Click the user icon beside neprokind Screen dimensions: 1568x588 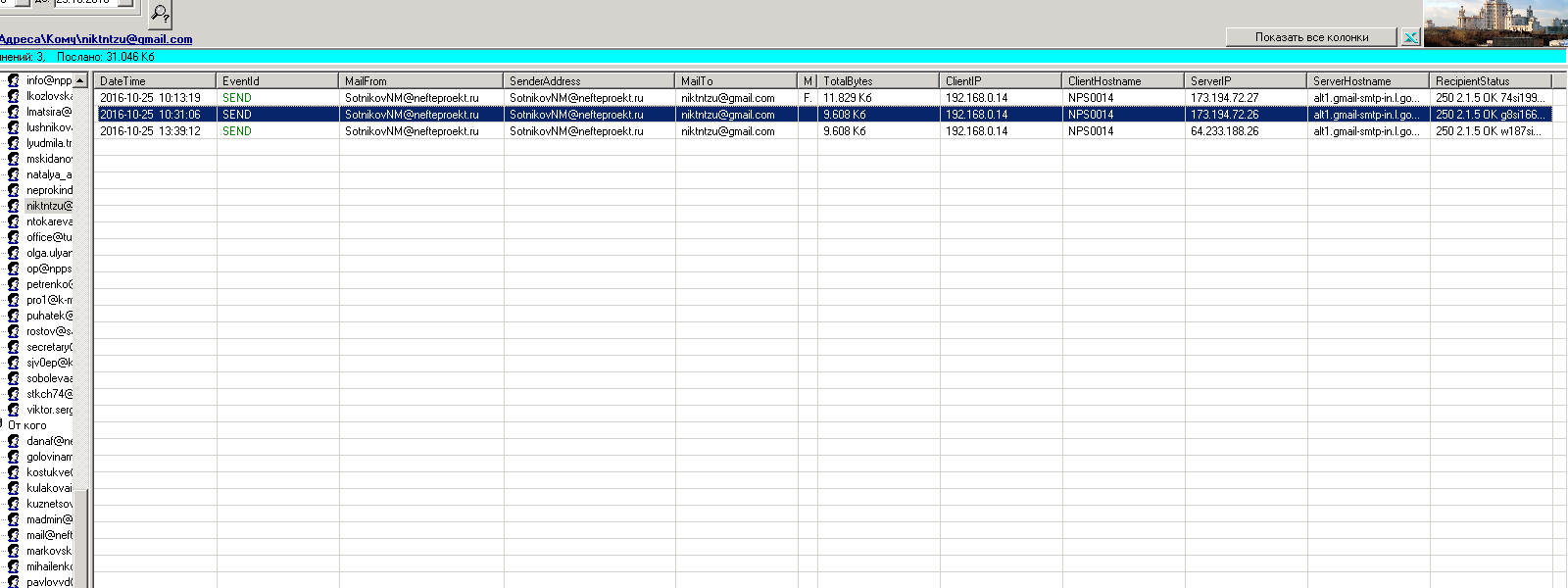pyautogui.click(x=14, y=190)
